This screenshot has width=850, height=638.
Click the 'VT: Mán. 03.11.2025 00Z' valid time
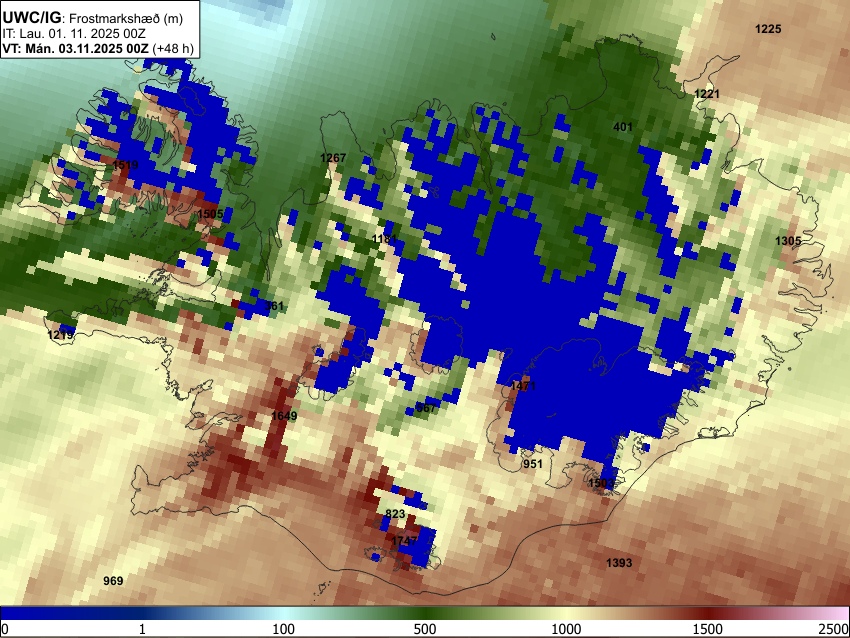75,48
